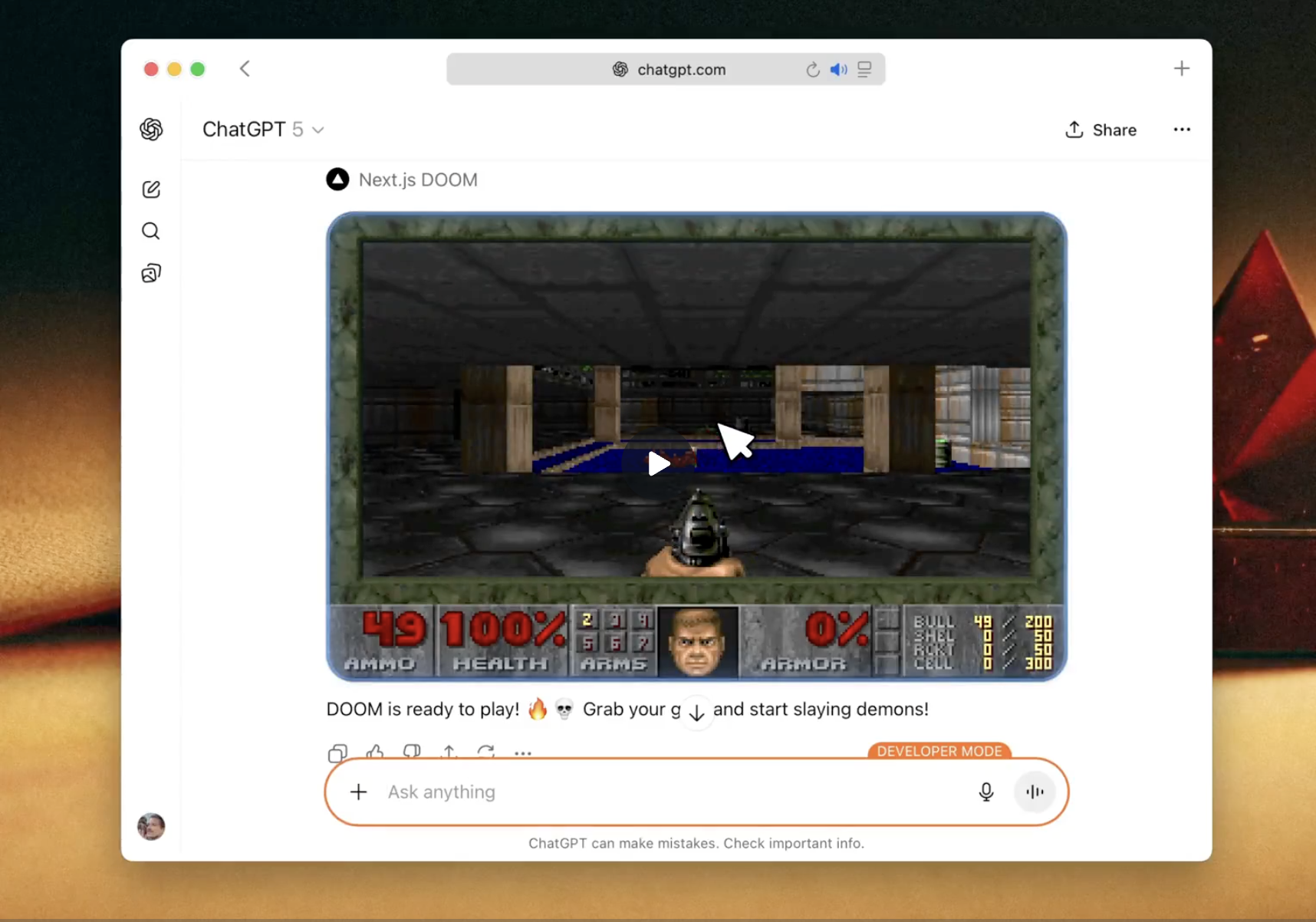
Task: Click the Doomguy face in HUD
Action: (698, 641)
